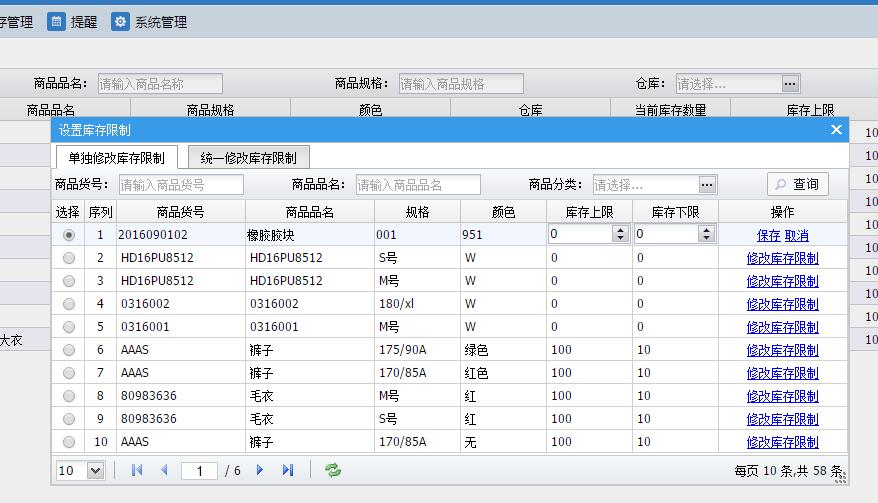The width and height of the screenshot is (878, 503).
Task: Jump to last page of results
Action: (x=288, y=470)
